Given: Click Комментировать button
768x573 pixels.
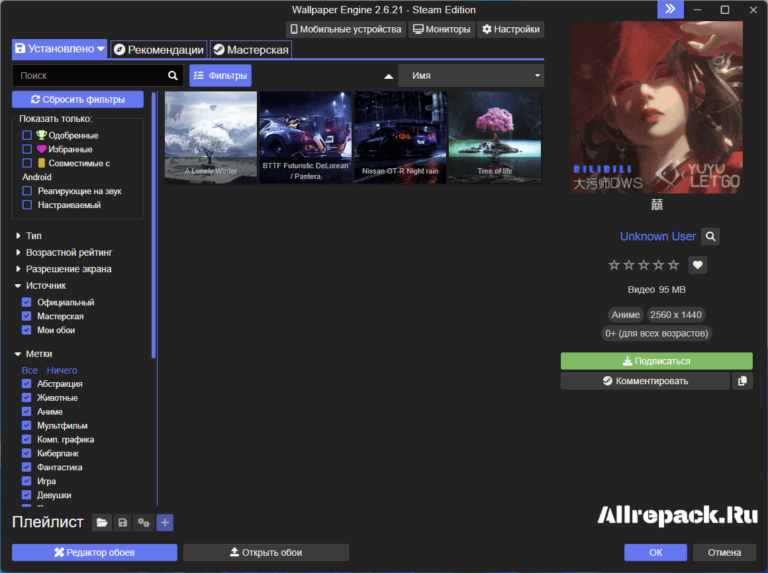Looking at the screenshot, I should pyautogui.click(x=645, y=381).
